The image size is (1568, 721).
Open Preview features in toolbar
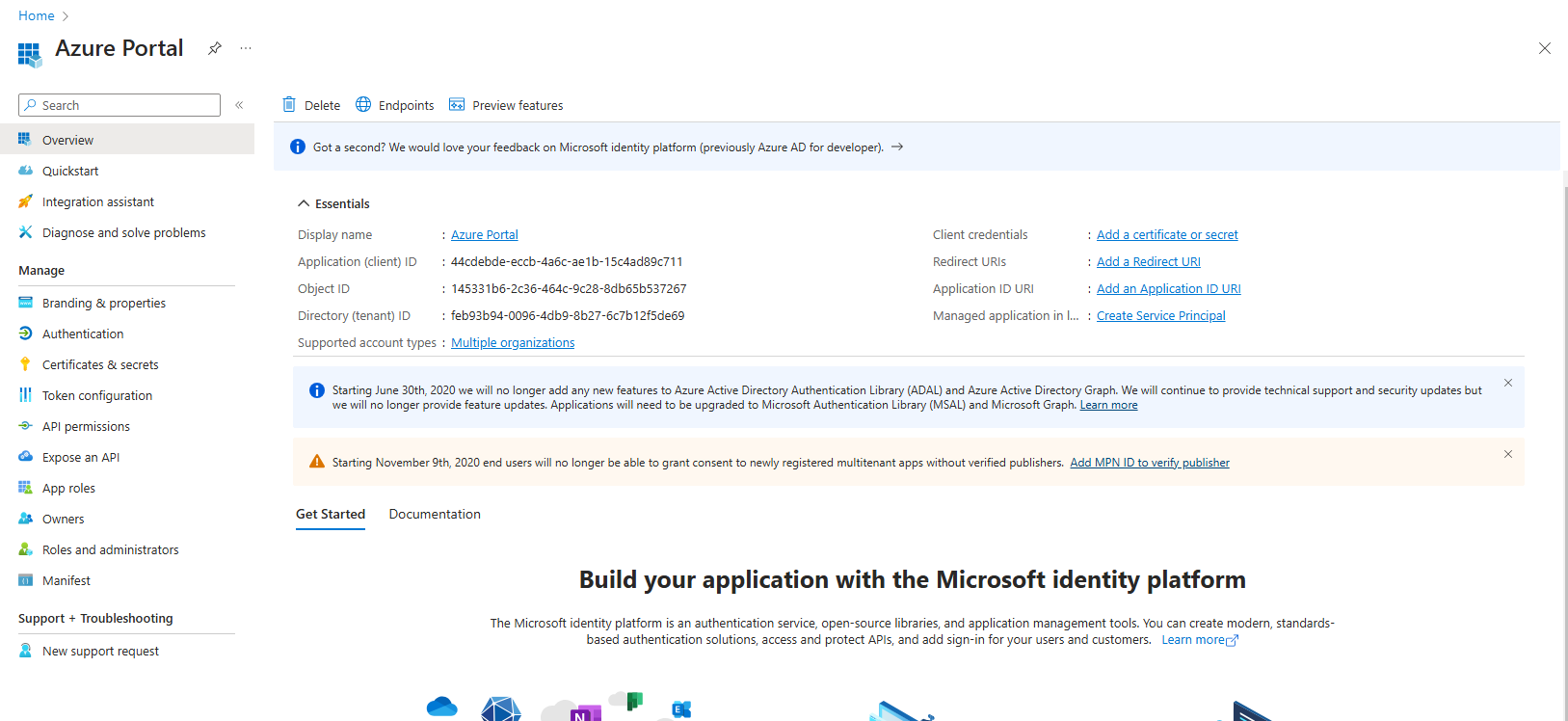click(506, 105)
